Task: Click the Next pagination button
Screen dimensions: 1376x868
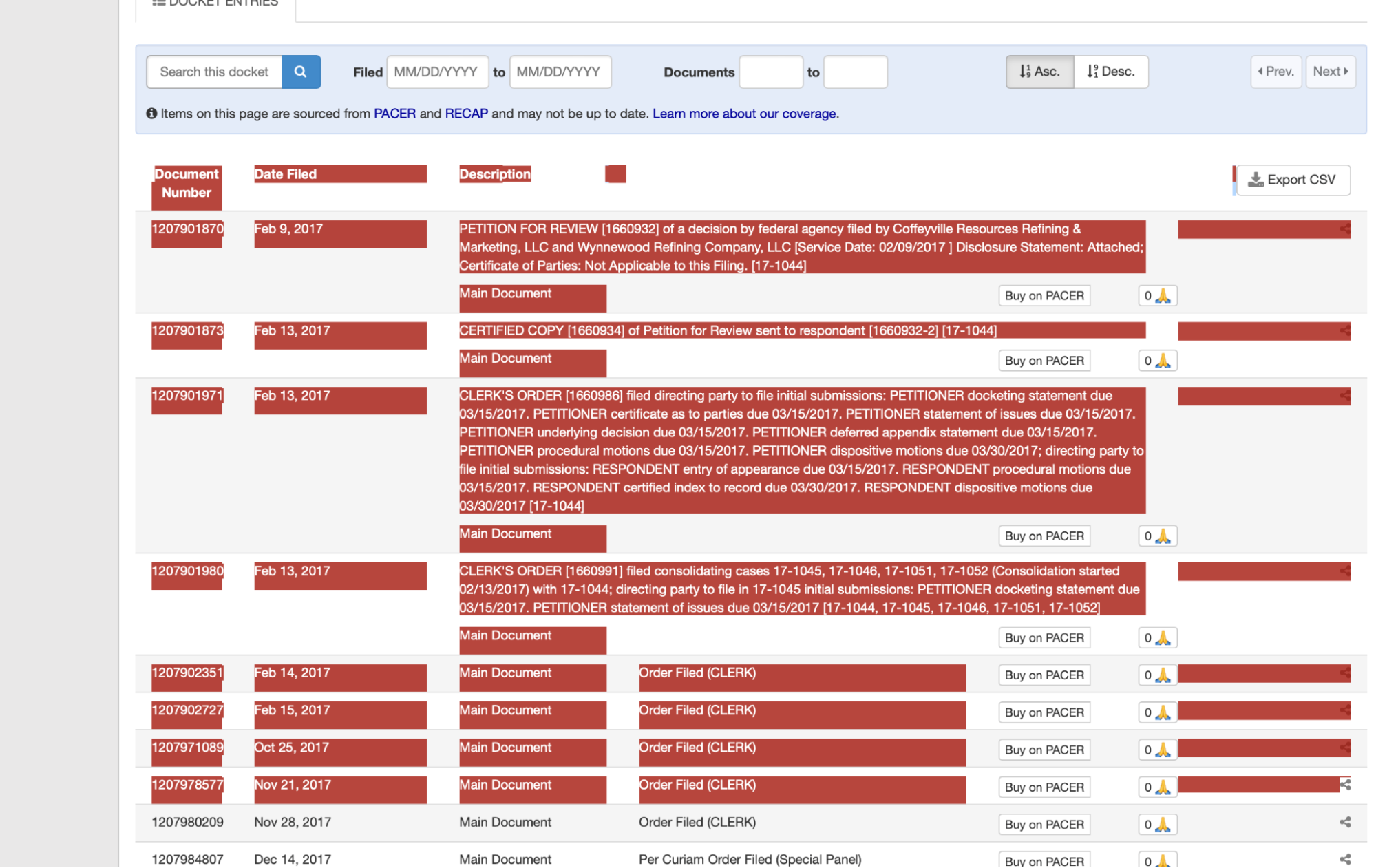Action: 1330,71
